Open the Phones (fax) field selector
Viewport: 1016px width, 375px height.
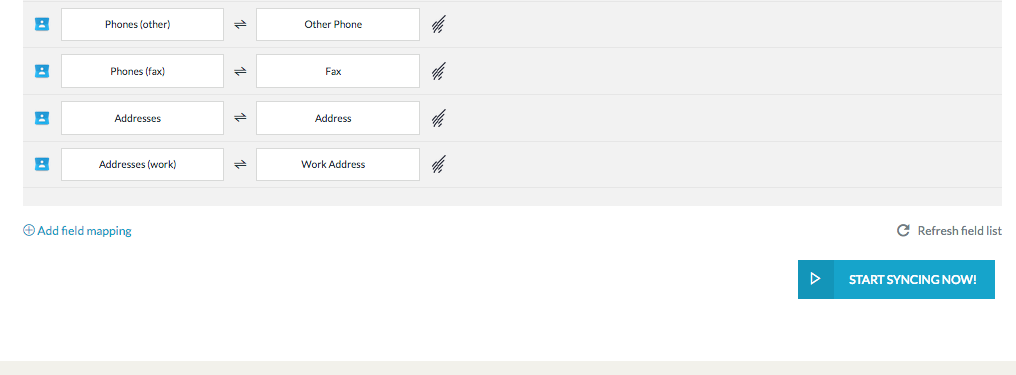pos(143,71)
